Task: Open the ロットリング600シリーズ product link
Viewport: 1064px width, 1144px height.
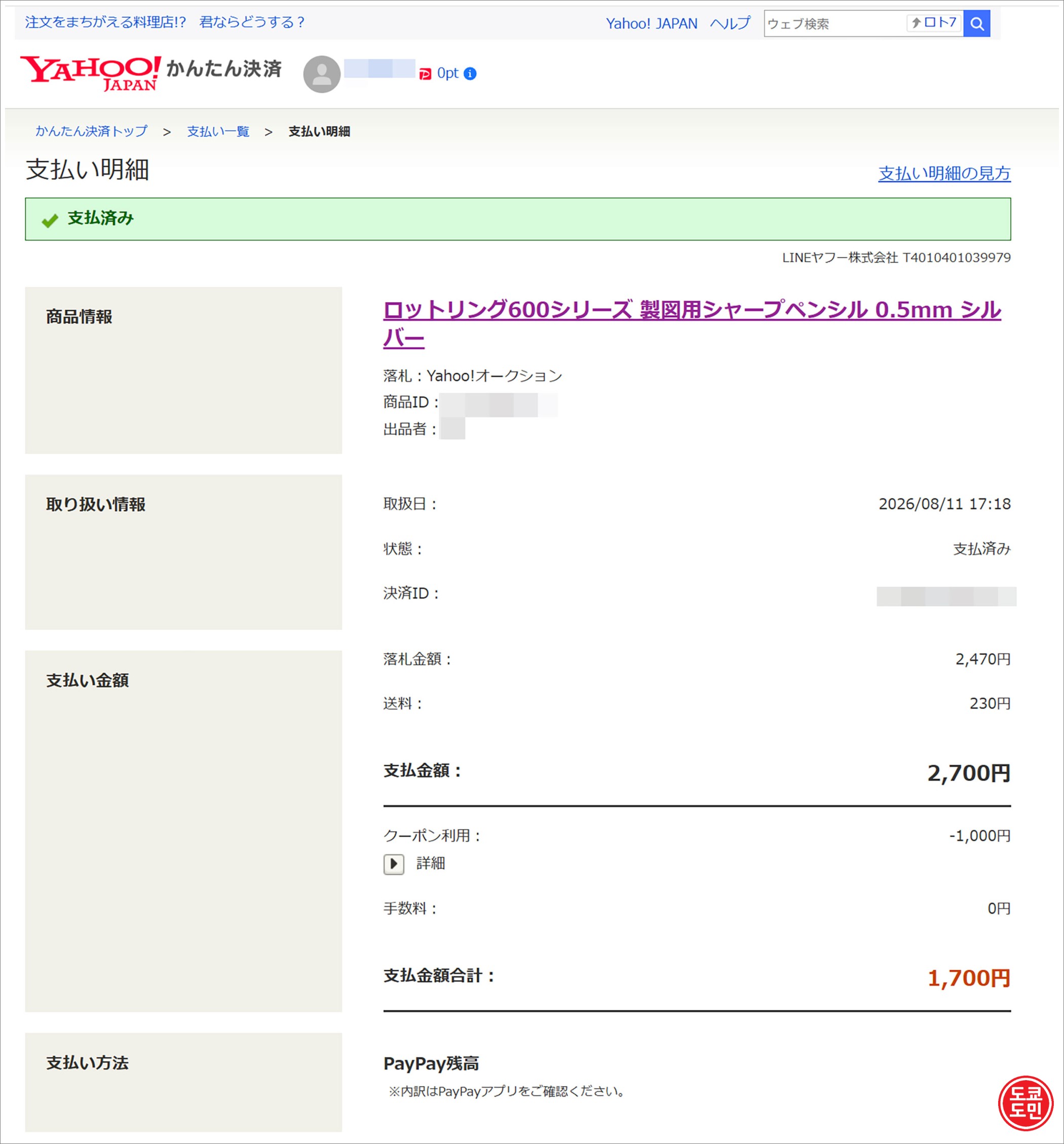Action: (692, 324)
